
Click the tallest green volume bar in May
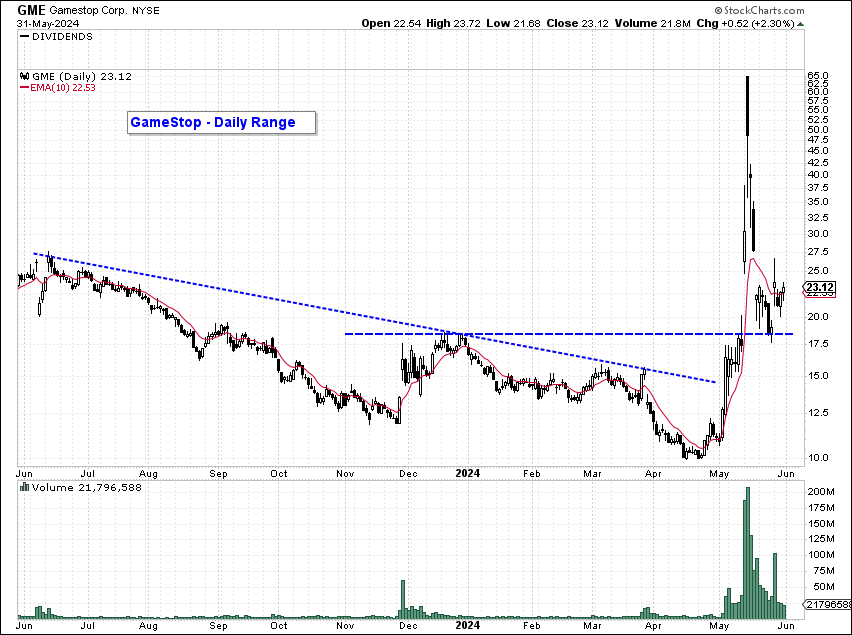(748, 553)
